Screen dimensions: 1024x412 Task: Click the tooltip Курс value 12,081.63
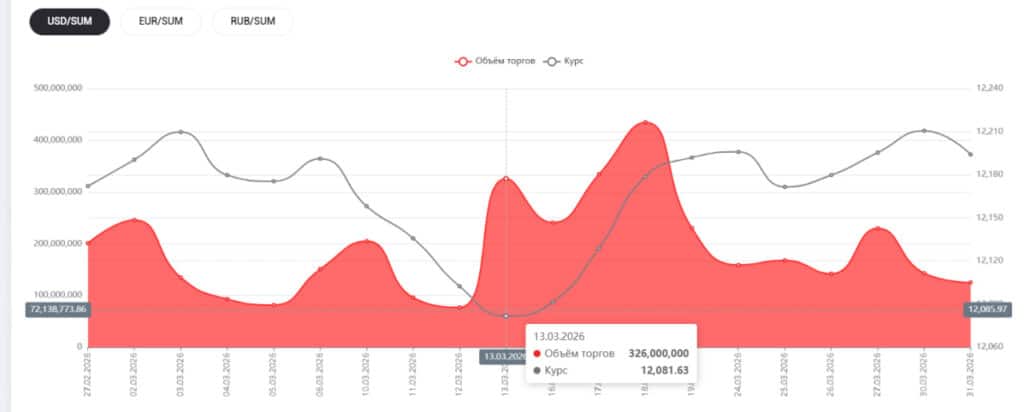[666, 371]
